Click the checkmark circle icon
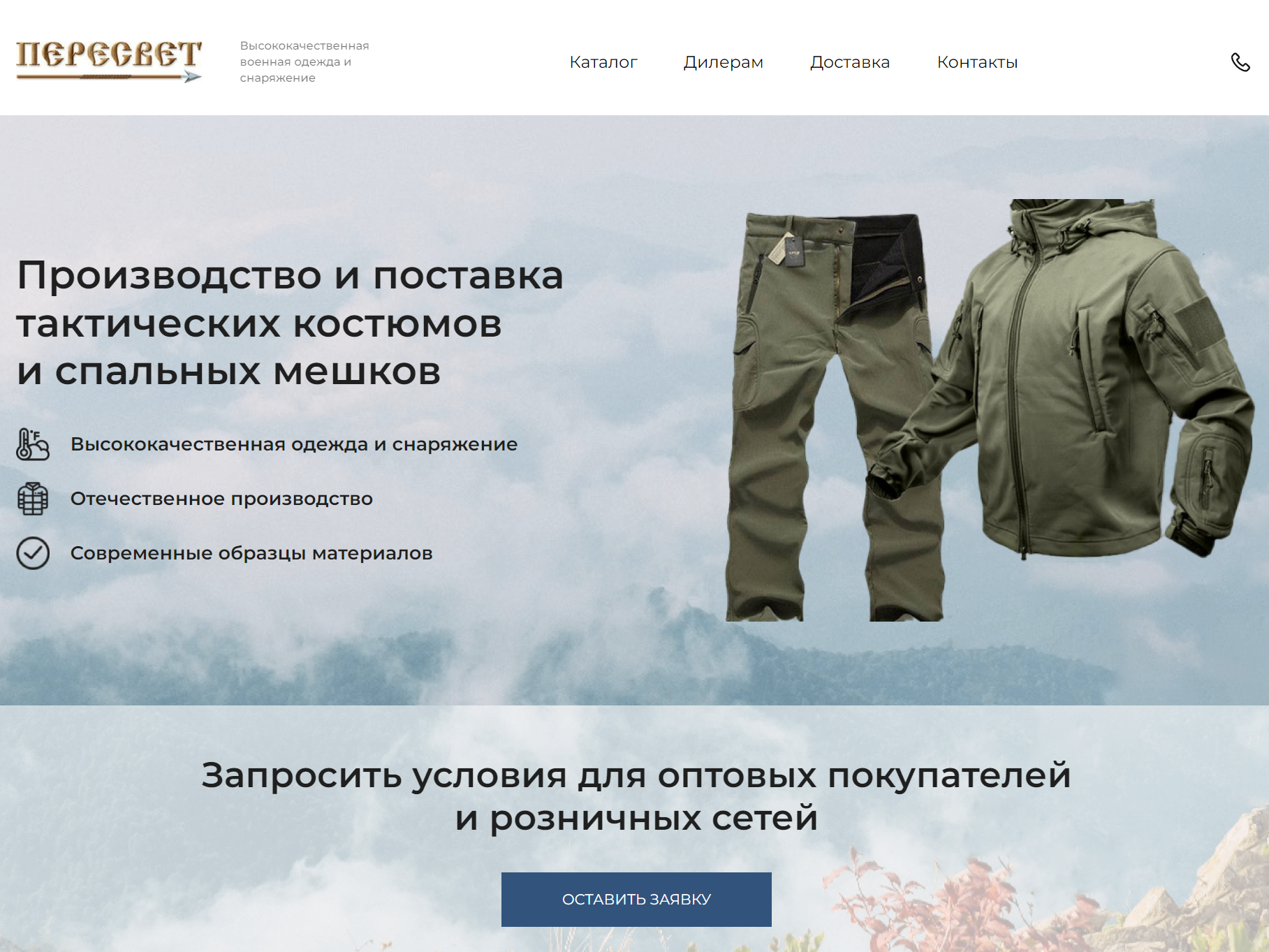This screenshot has width=1269, height=952. [33, 553]
